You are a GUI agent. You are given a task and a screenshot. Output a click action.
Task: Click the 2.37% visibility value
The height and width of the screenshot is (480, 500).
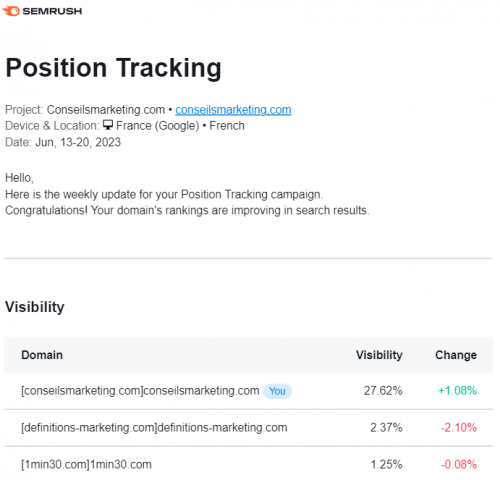coord(386,428)
